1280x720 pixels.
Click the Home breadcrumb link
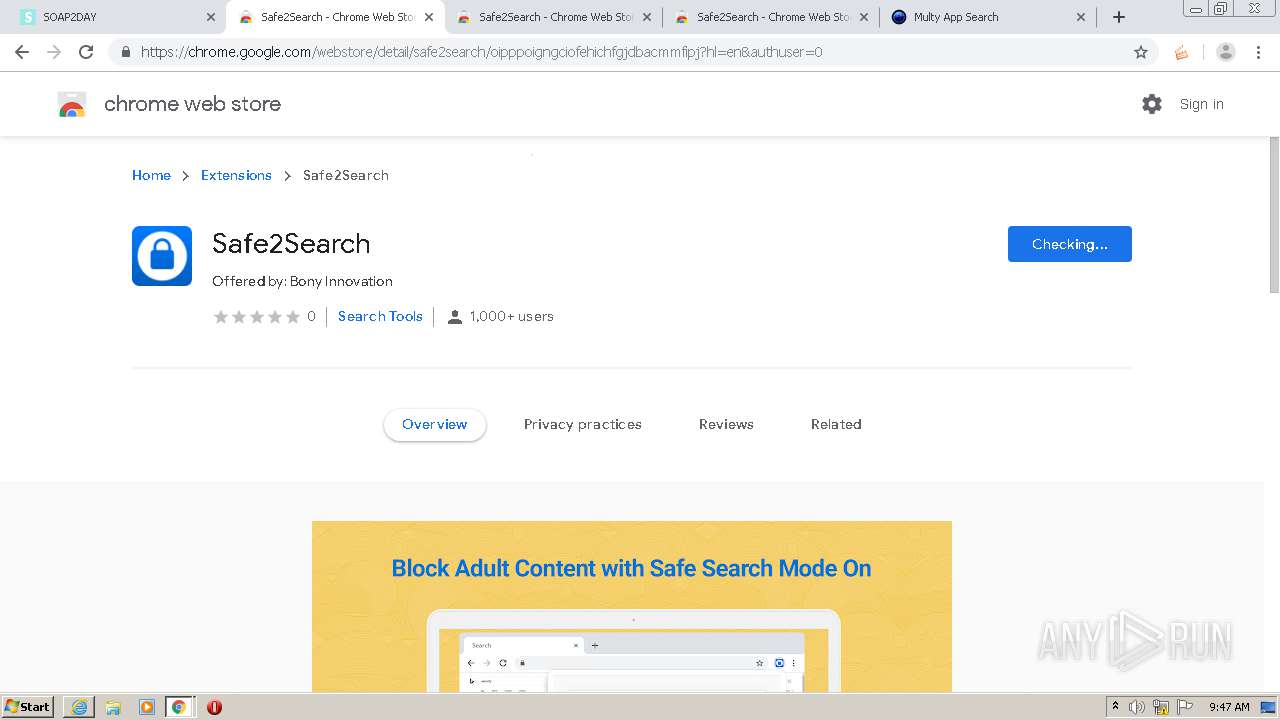coord(151,175)
